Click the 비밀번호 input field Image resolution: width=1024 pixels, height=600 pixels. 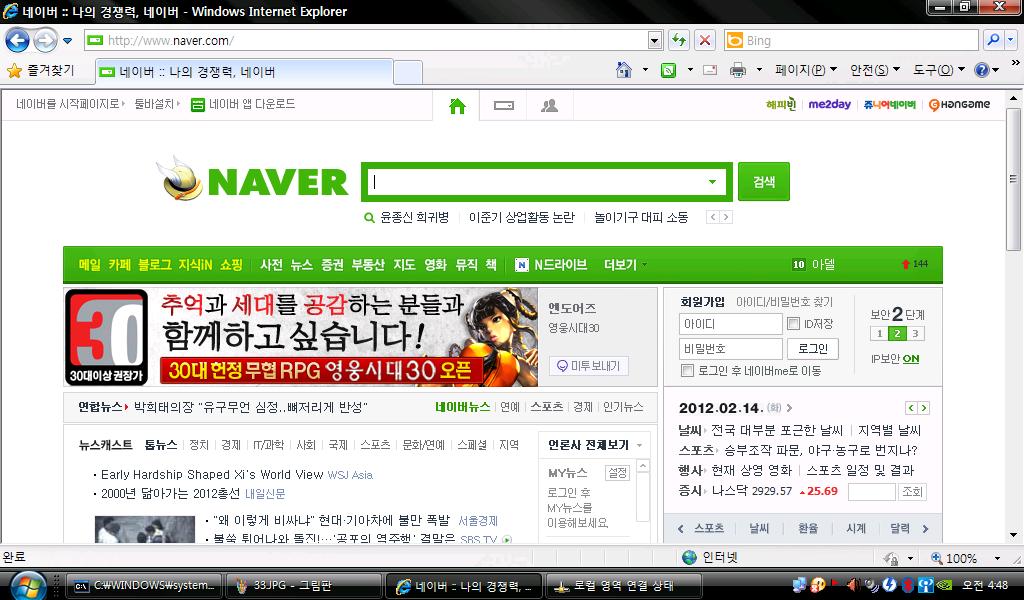pyautogui.click(x=730, y=349)
